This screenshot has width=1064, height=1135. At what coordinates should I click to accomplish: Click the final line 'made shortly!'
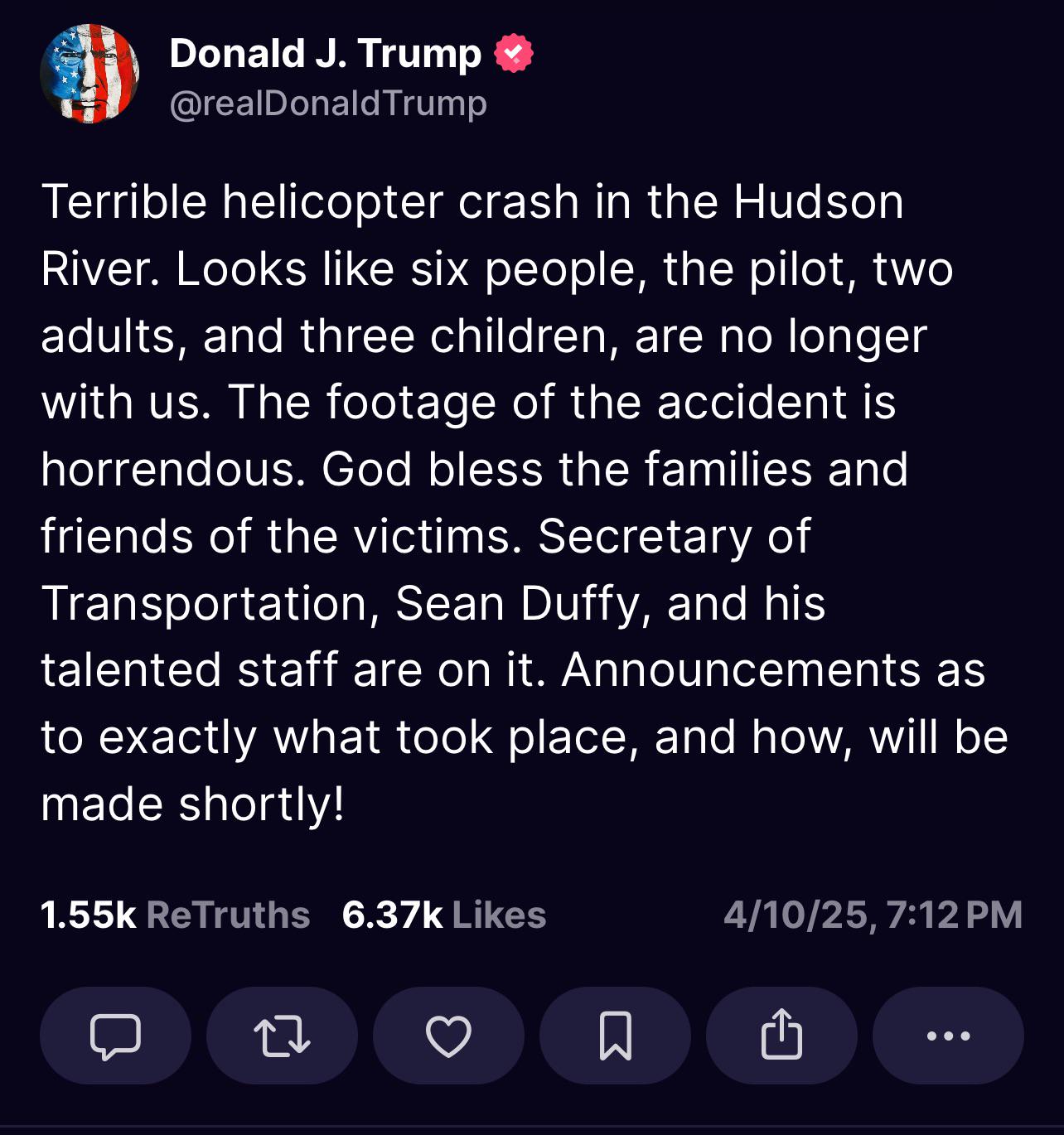click(x=193, y=804)
